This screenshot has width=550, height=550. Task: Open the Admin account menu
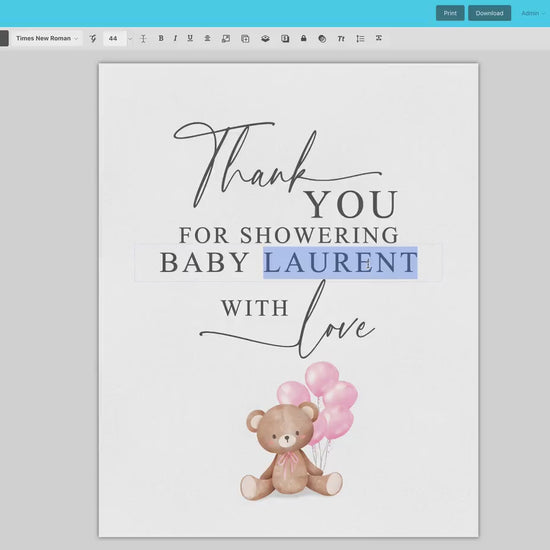[532, 13]
